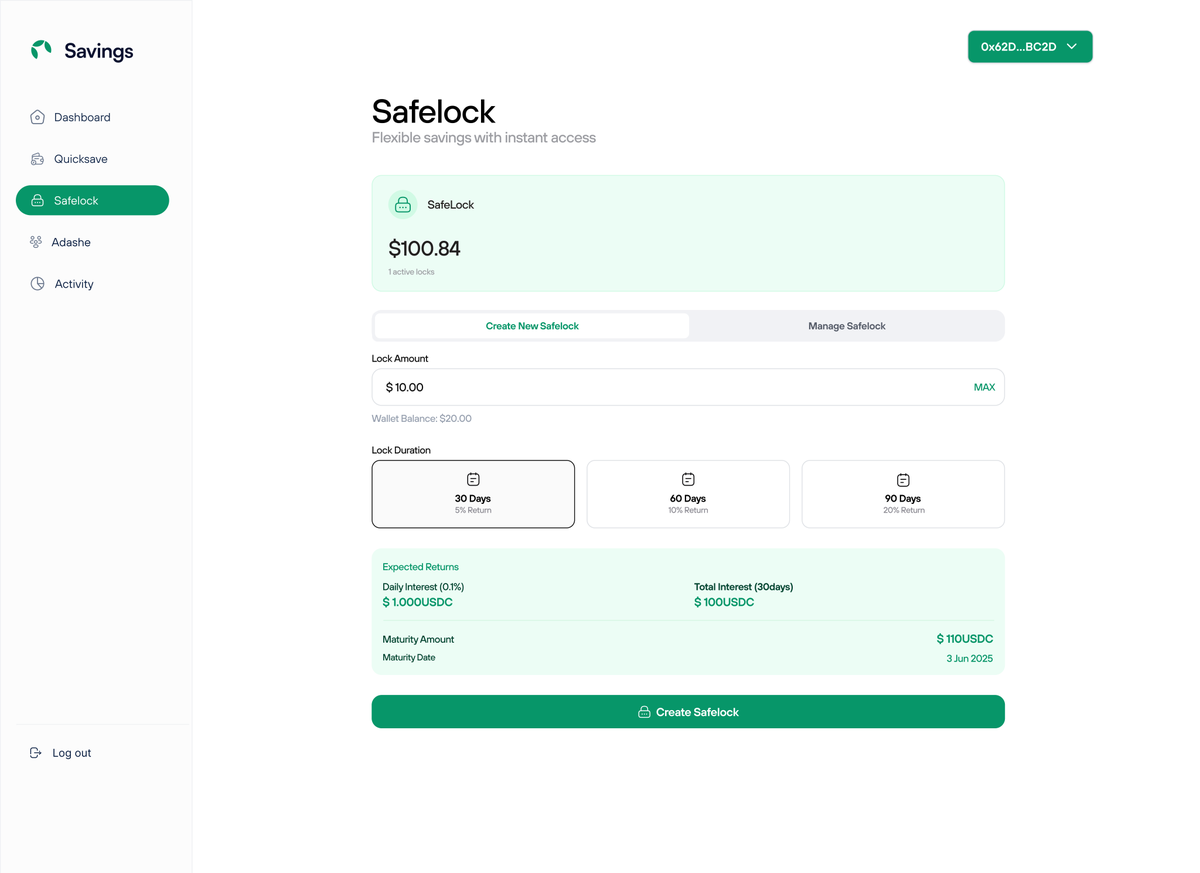Click the Lock Amount input field
The image size is (1200, 873).
point(688,387)
